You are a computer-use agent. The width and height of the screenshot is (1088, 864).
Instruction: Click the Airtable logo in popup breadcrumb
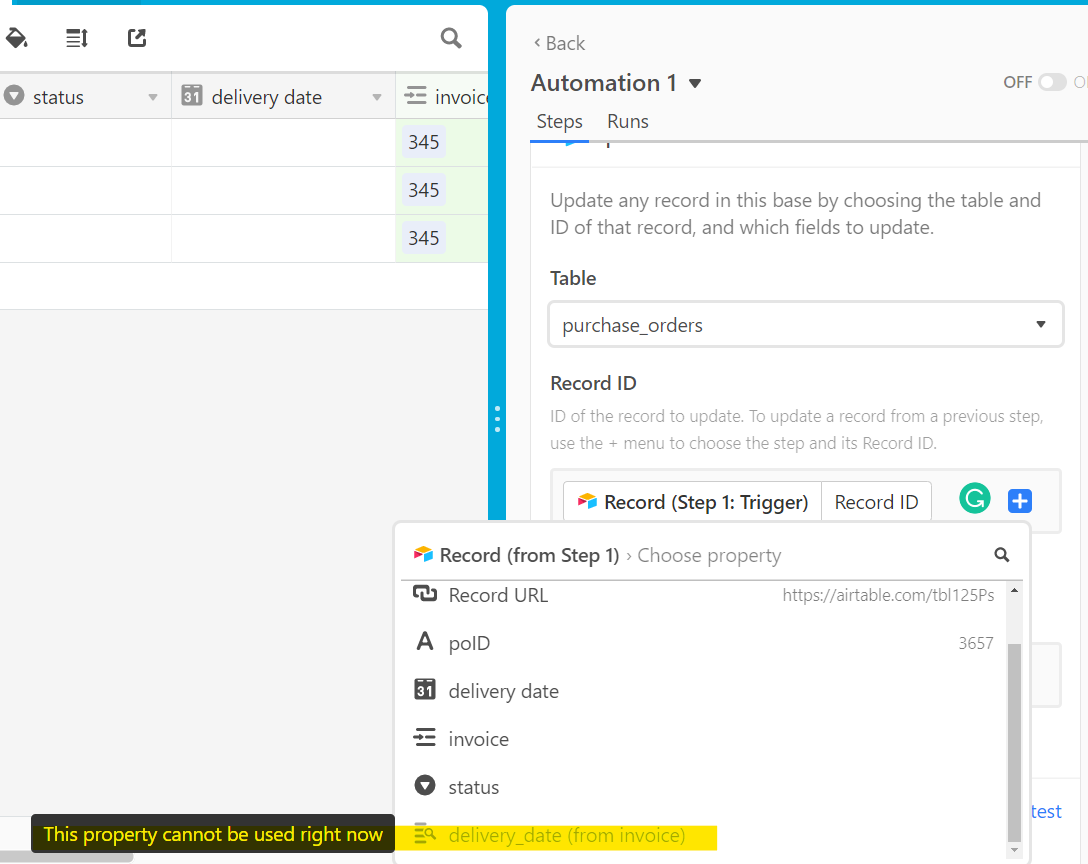click(x=423, y=554)
